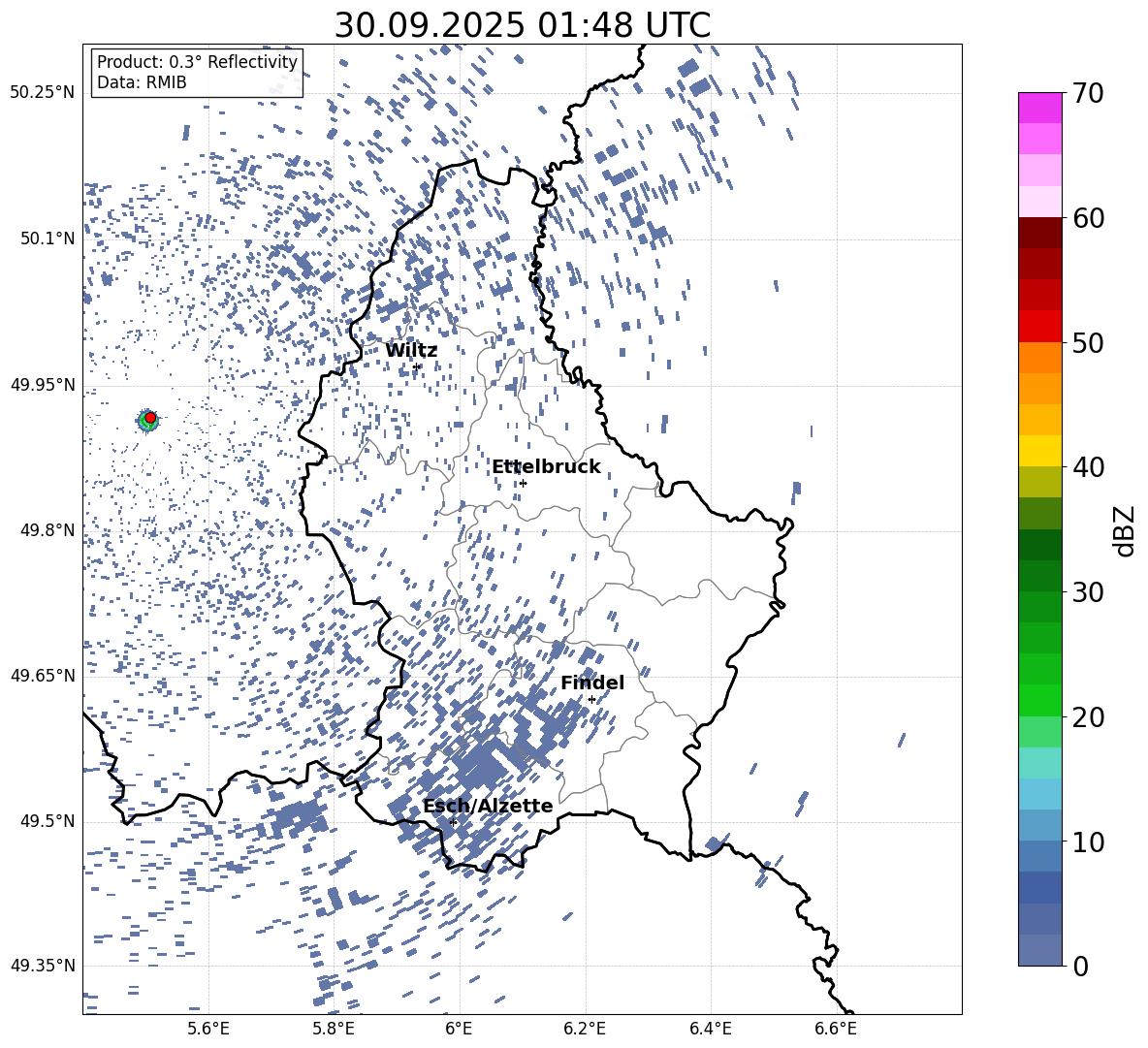Click the Wiltz city label
The height and width of the screenshot is (1048, 1148).
tap(411, 350)
